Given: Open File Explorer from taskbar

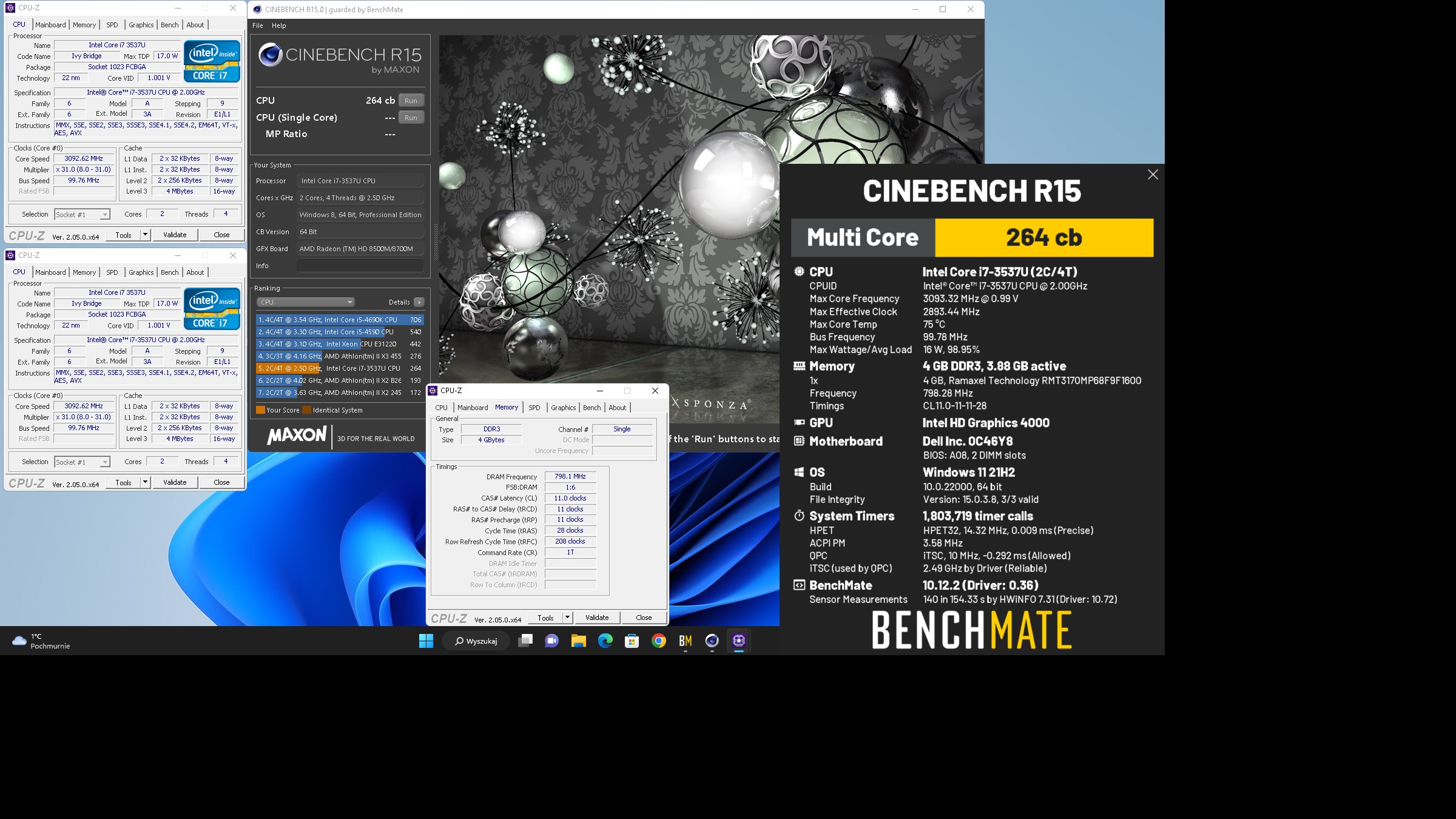Looking at the screenshot, I should click(x=579, y=641).
